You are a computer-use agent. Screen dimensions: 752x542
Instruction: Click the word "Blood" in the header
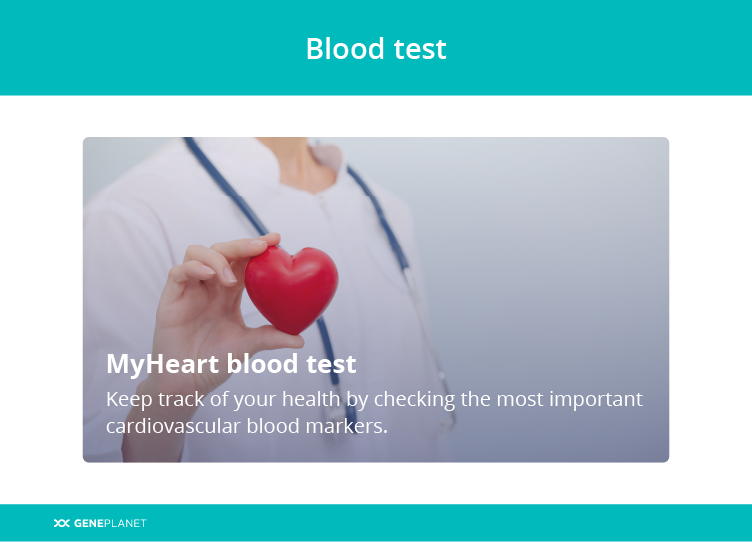click(x=345, y=48)
